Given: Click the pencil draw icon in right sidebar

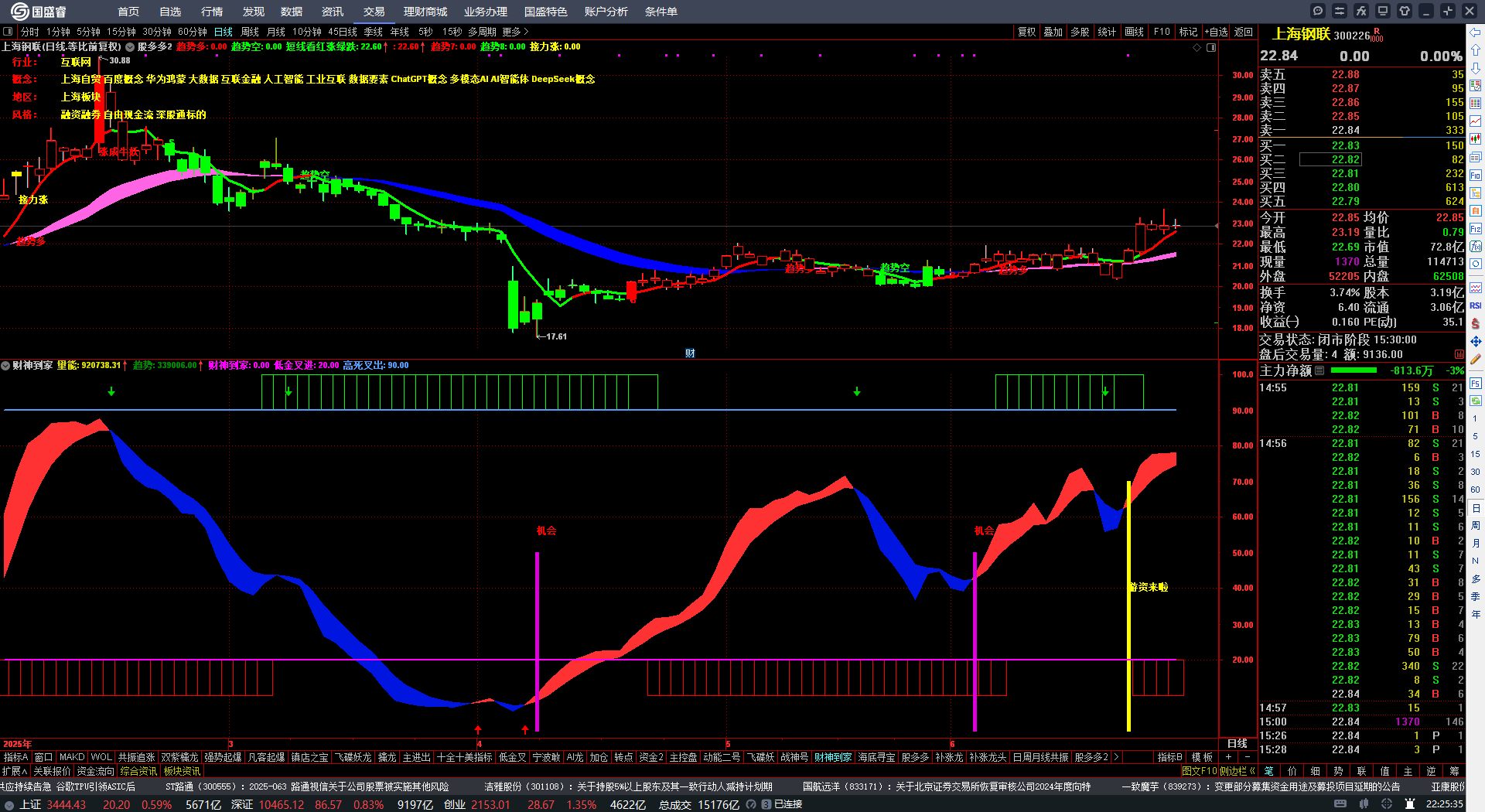Looking at the screenshot, I should [1476, 360].
